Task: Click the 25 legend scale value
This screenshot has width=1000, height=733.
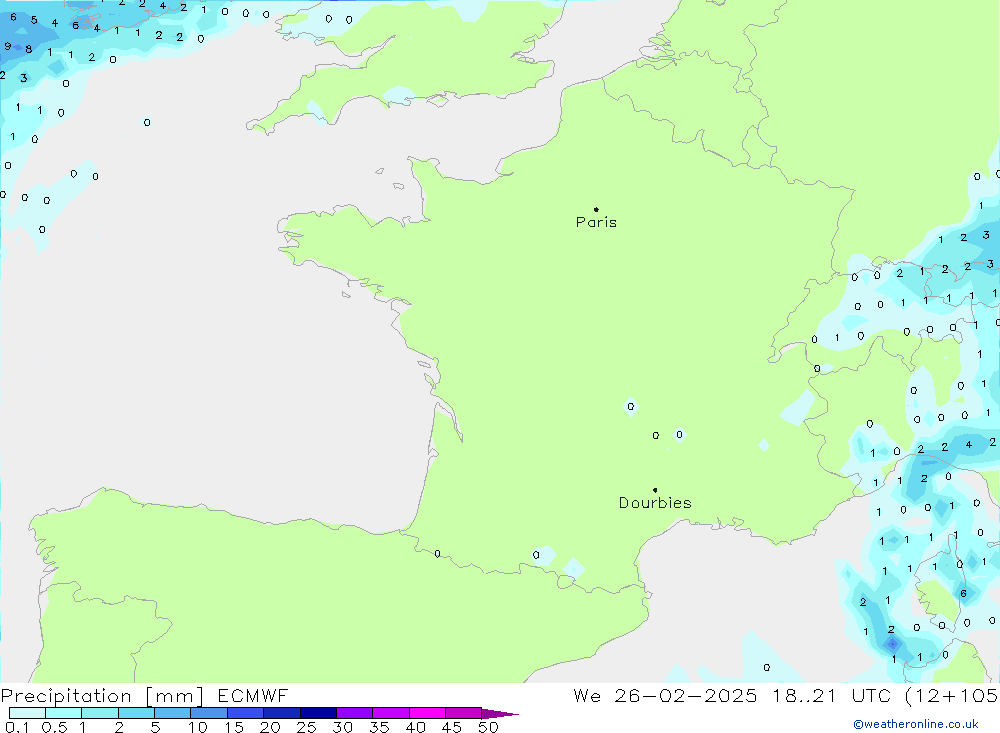Action: (x=306, y=727)
